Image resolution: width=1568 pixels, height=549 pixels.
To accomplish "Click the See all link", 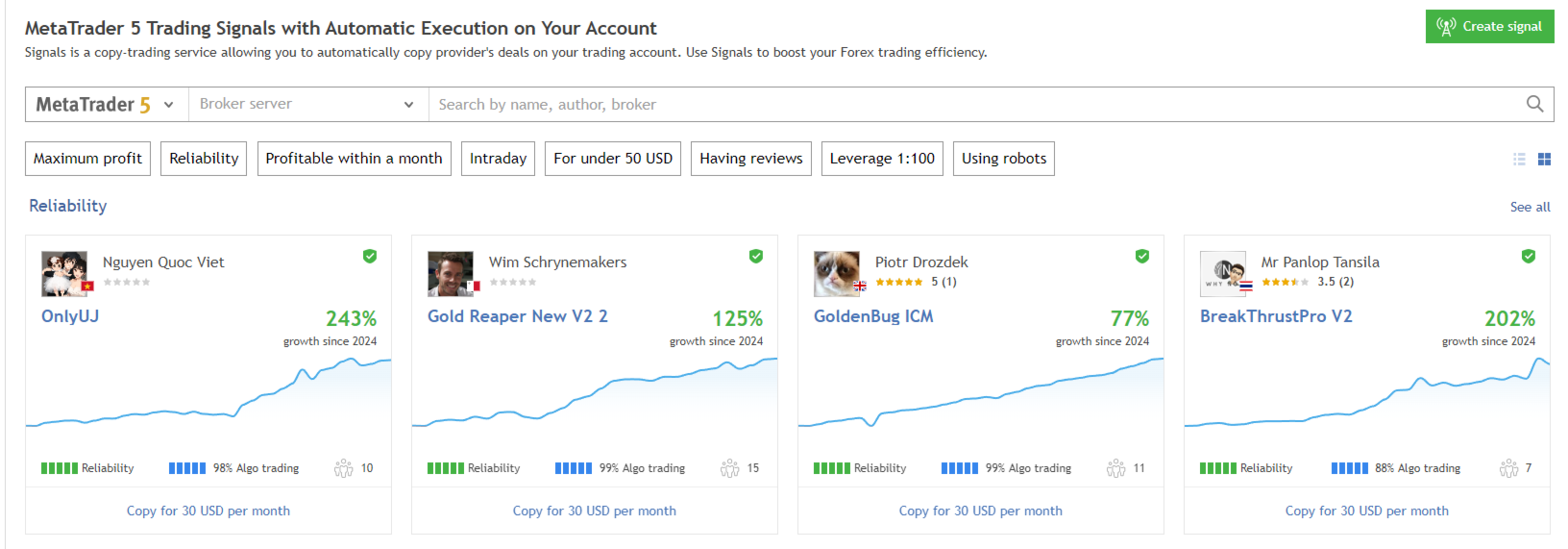I will coord(1530,207).
